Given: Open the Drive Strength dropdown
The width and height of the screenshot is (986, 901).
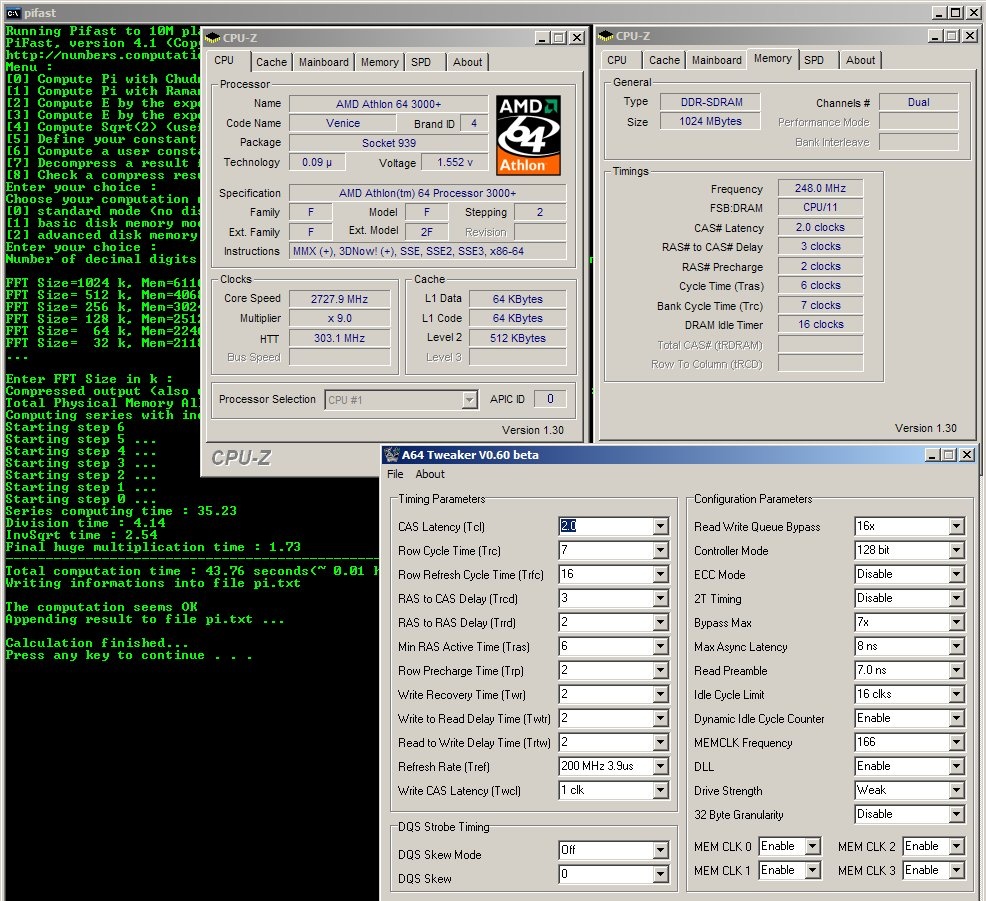Looking at the screenshot, I should [x=956, y=790].
